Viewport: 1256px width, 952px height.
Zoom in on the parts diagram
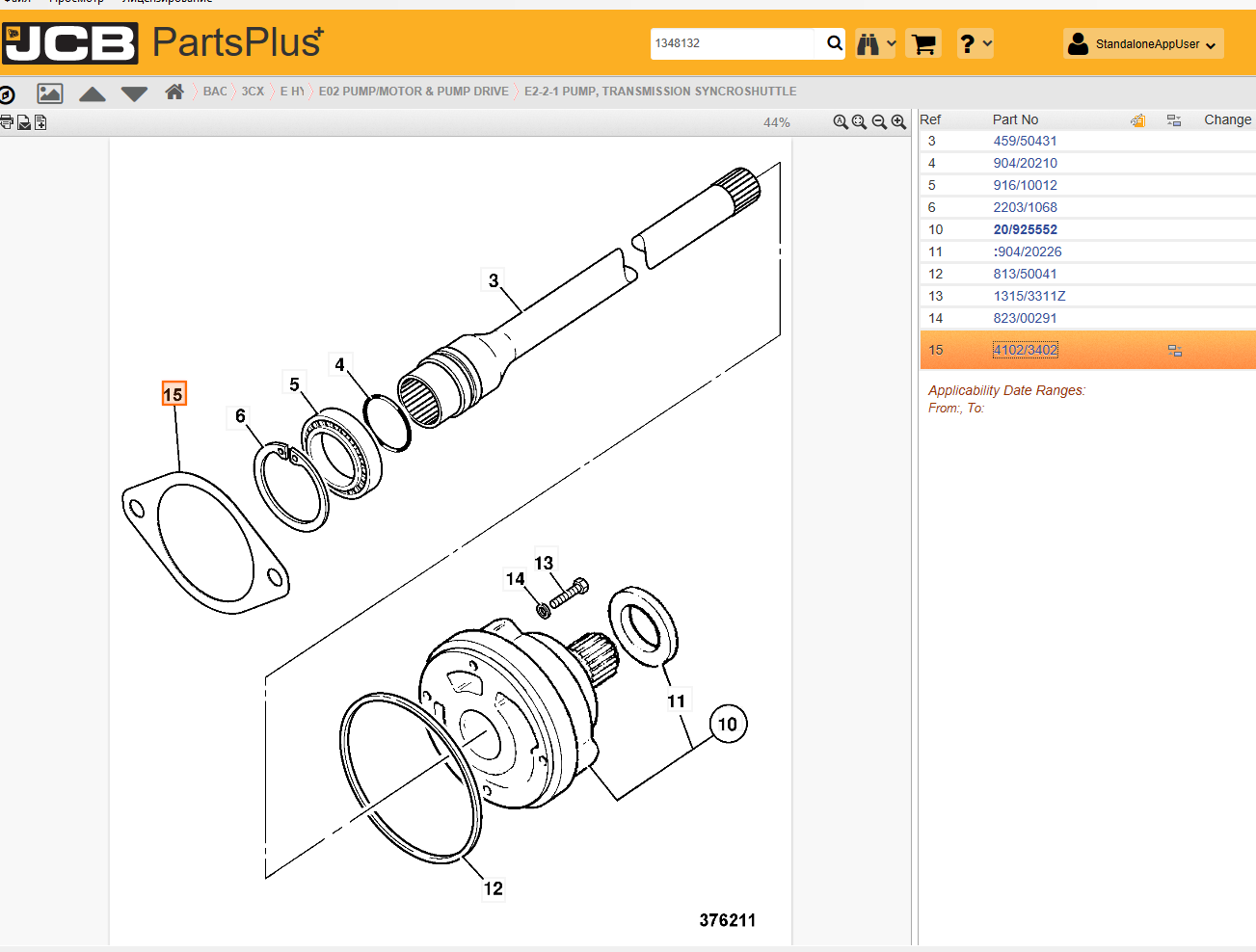click(898, 122)
